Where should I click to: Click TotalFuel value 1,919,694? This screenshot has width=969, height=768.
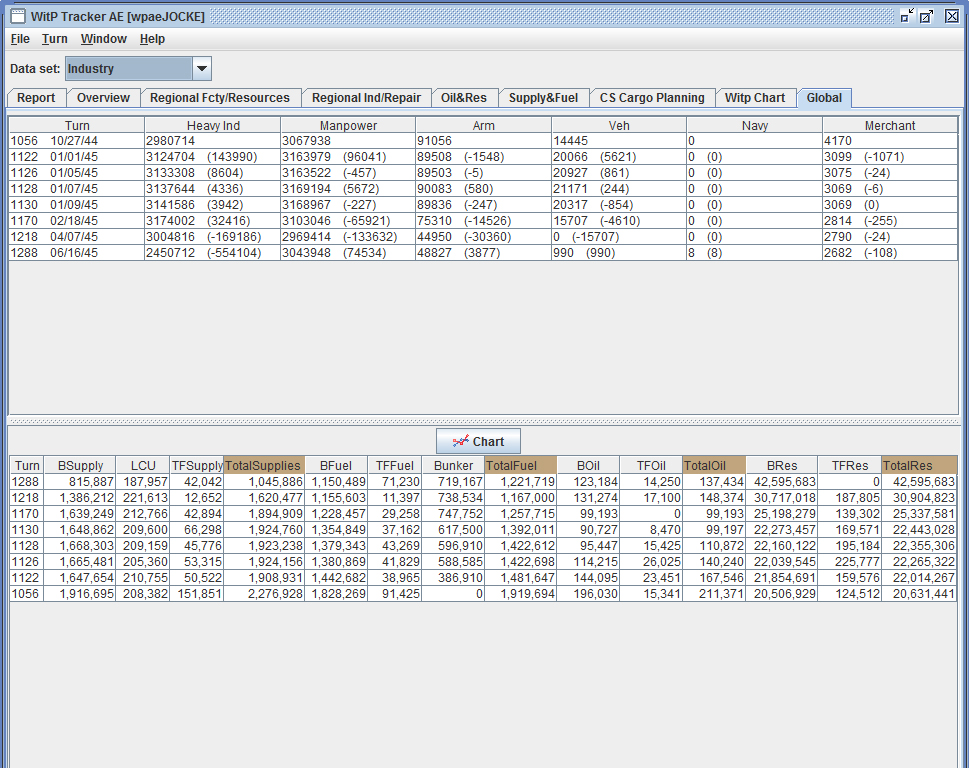pos(521,594)
